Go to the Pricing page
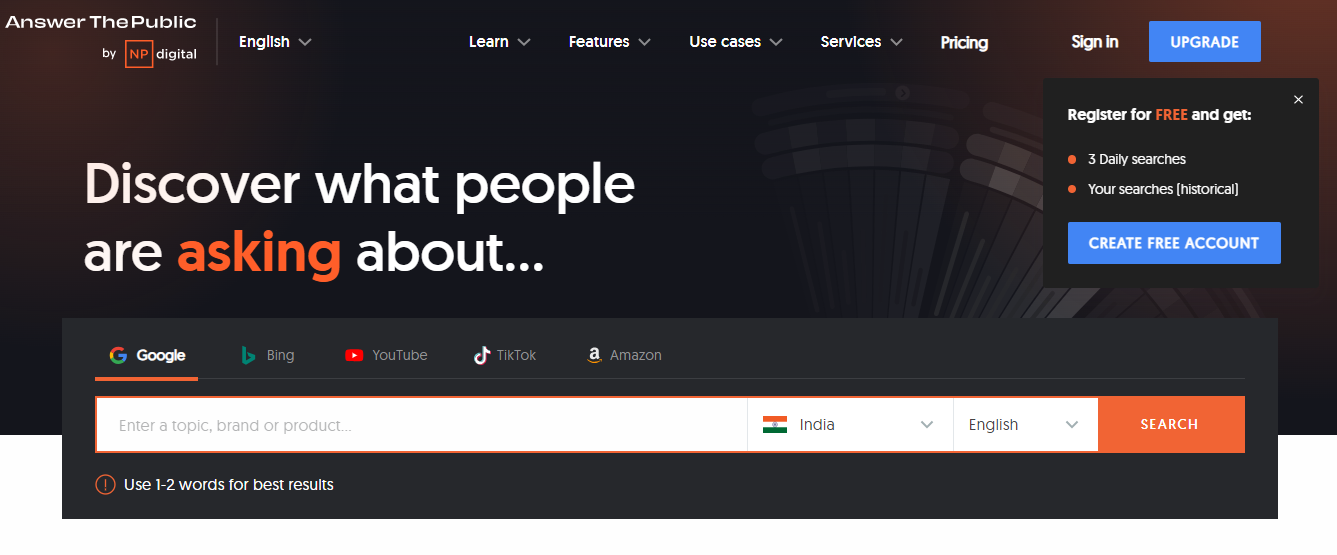The height and width of the screenshot is (555, 1337). [964, 42]
